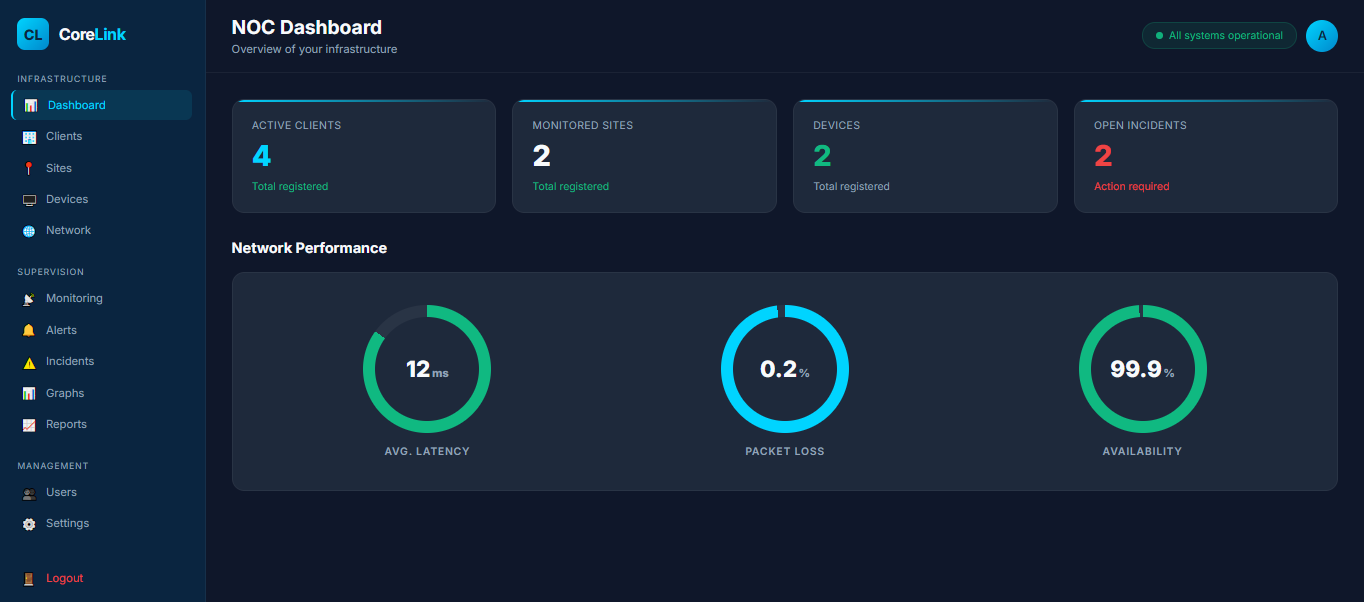Click the Settings gear icon
Image resolution: width=1364 pixels, height=602 pixels.
click(29, 524)
